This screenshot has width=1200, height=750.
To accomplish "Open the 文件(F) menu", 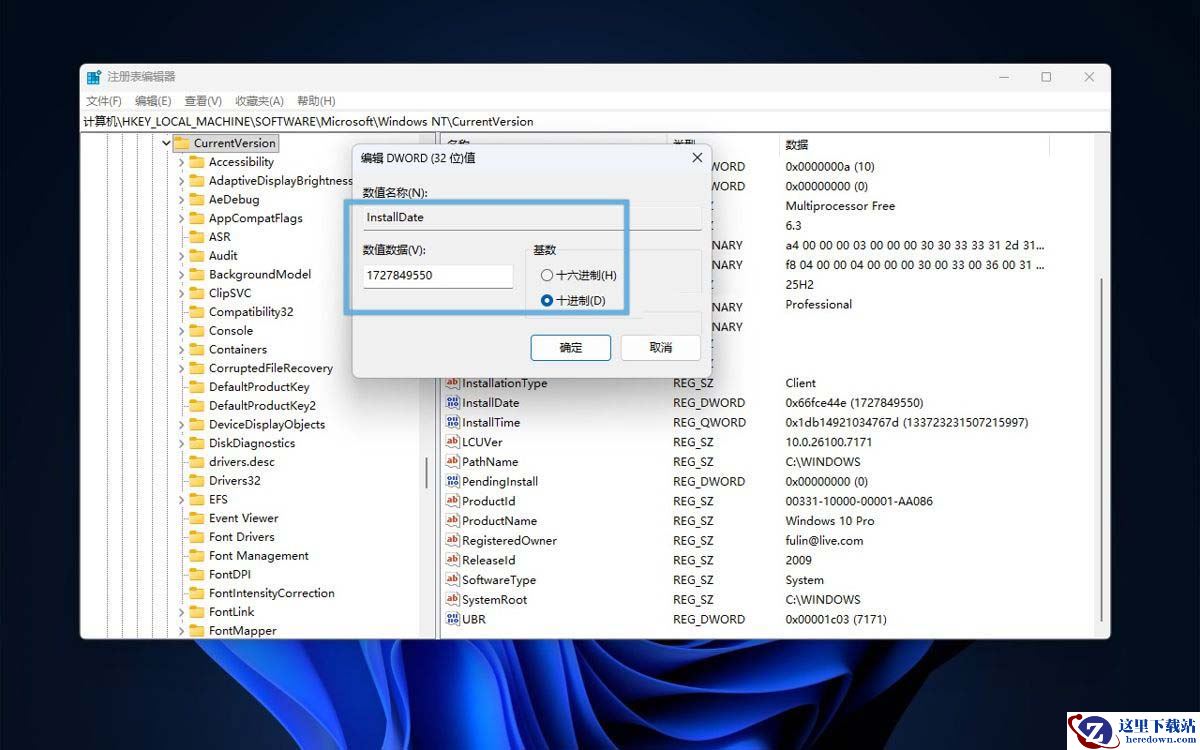I will click(x=103, y=101).
